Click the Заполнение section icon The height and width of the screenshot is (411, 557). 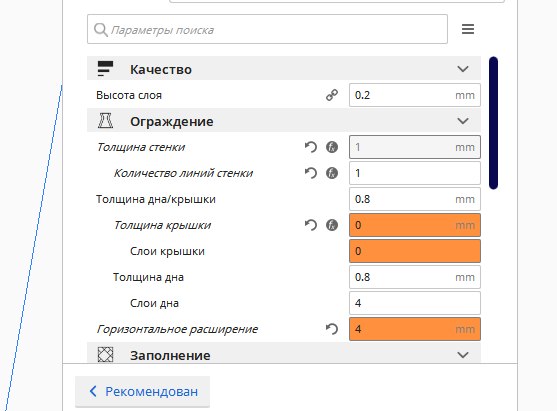[105, 354]
